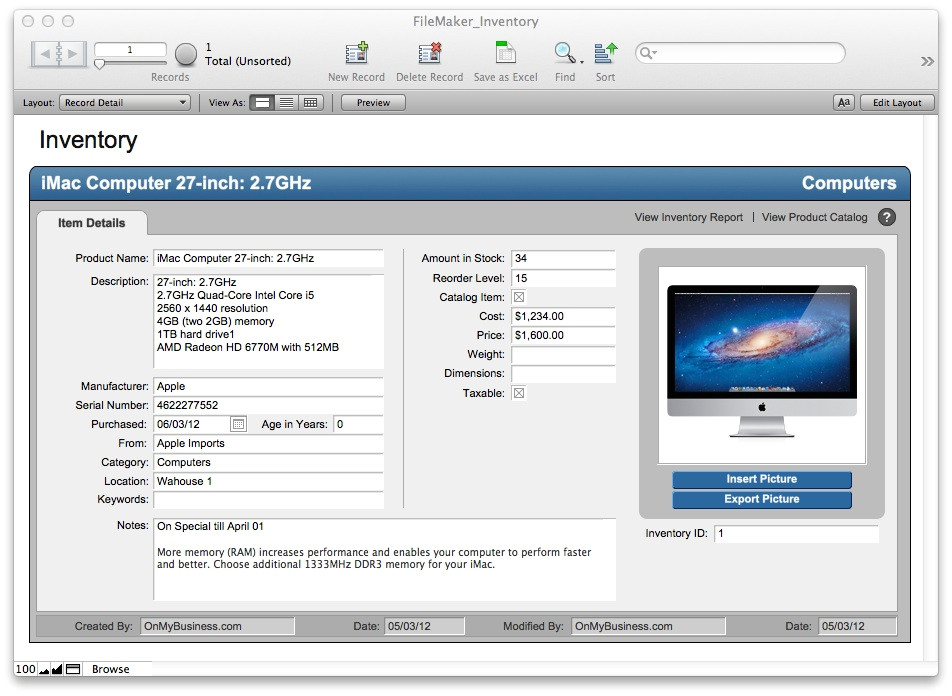Click the Keywords input field

pos(268,500)
